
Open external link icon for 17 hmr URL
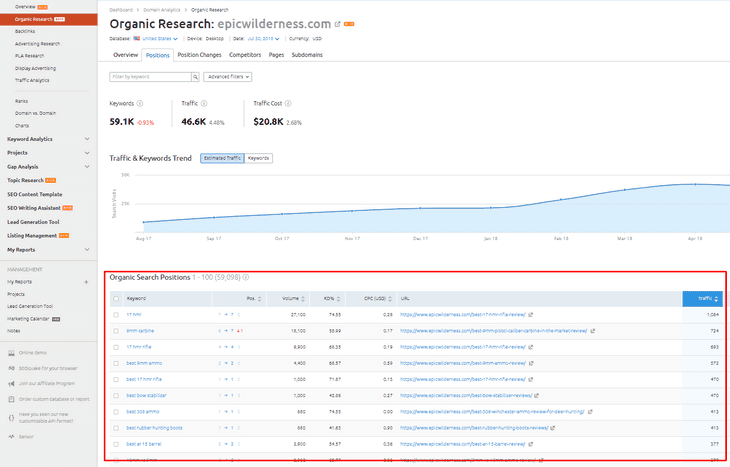click(531, 315)
